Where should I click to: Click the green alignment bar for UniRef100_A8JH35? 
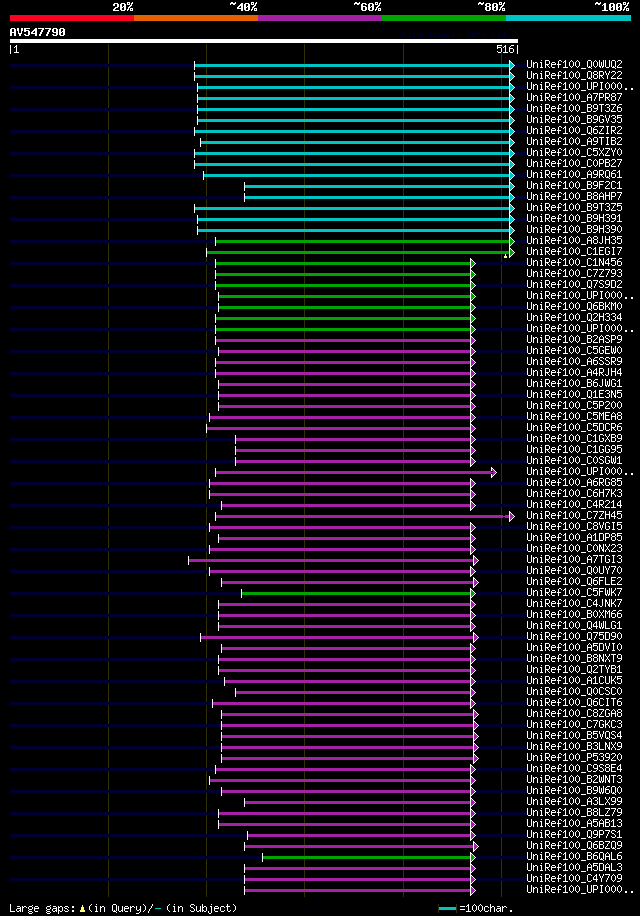pyautogui.click(x=363, y=241)
